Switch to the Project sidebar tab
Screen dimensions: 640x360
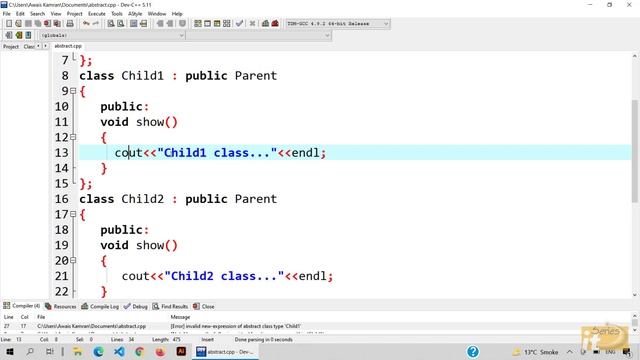[11, 47]
